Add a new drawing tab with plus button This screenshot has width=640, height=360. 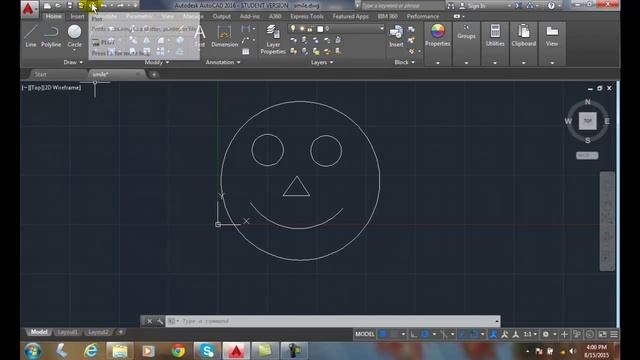[154, 74]
